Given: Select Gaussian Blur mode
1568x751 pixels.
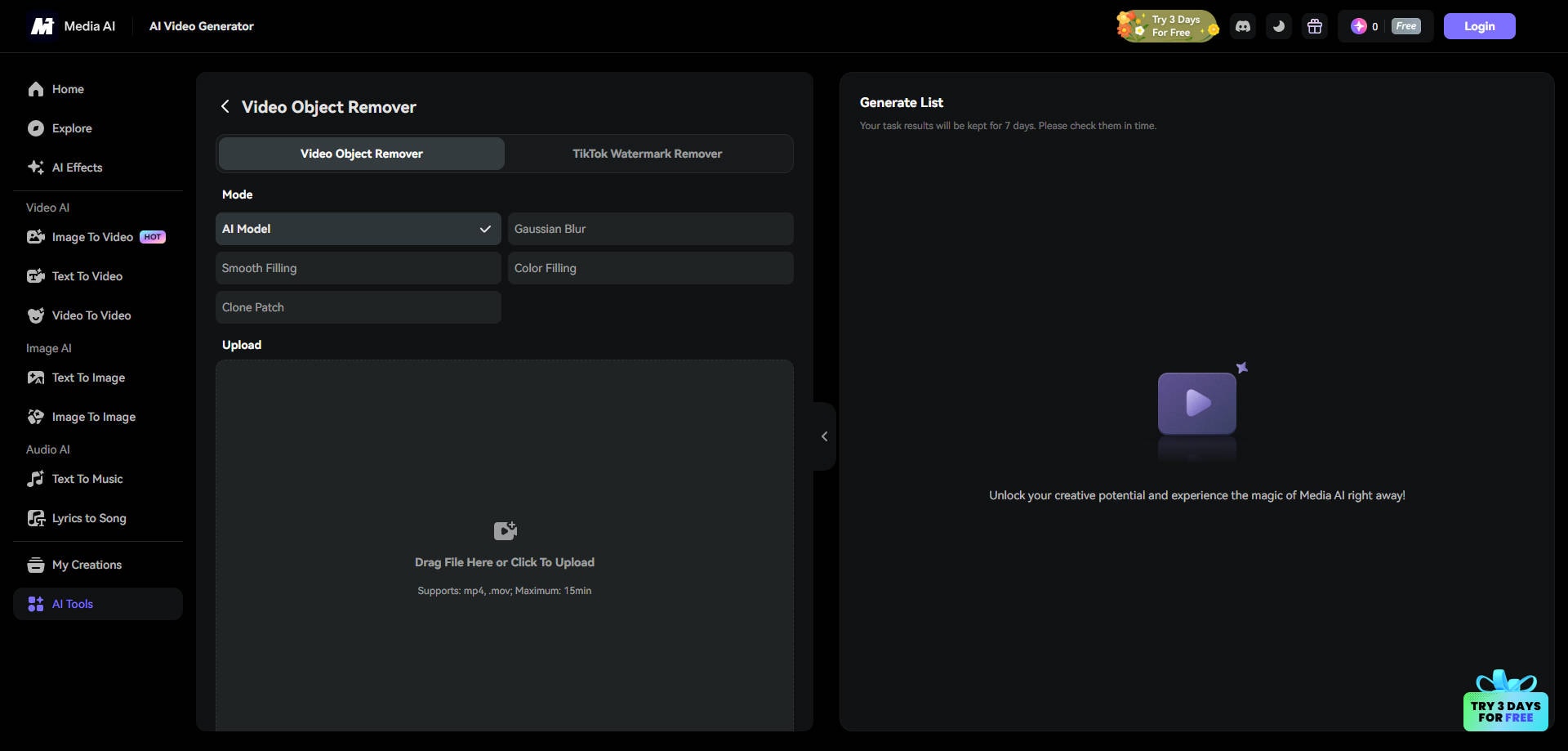Looking at the screenshot, I should [649, 229].
